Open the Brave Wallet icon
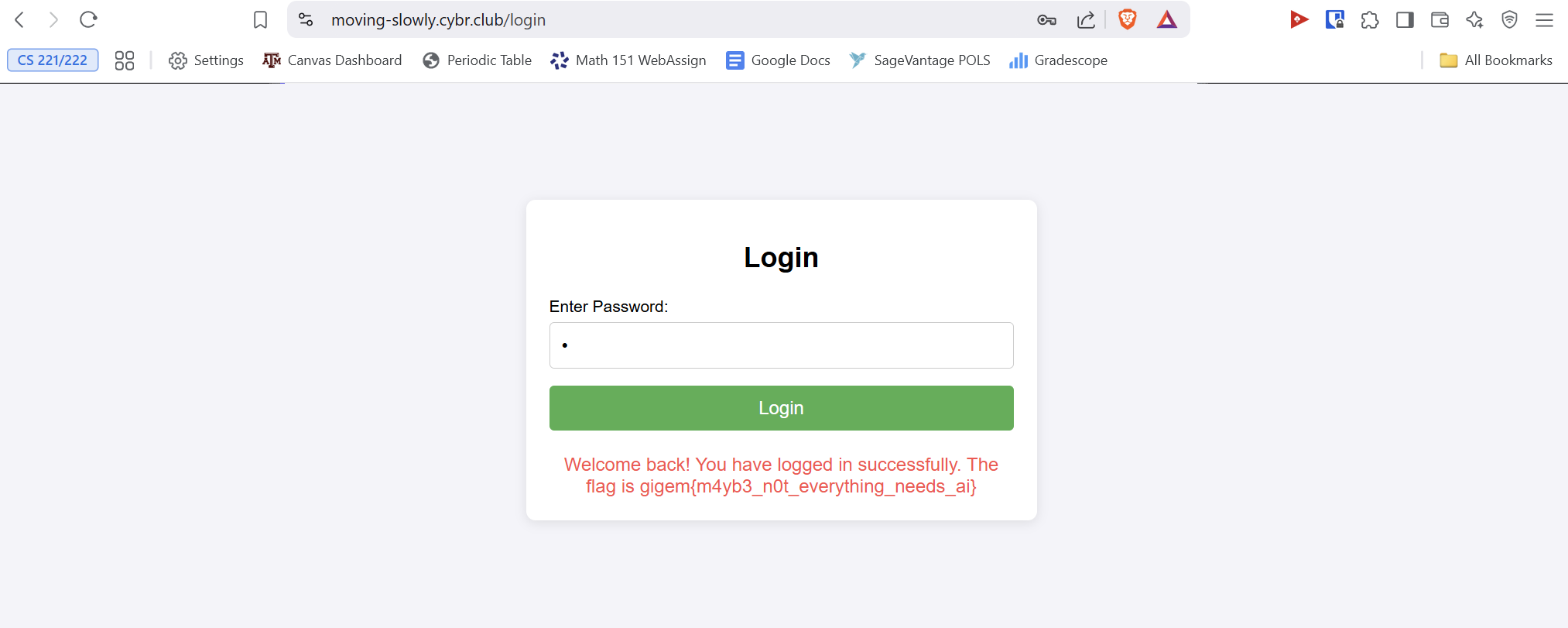This screenshot has width=1568, height=628. (x=1440, y=20)
